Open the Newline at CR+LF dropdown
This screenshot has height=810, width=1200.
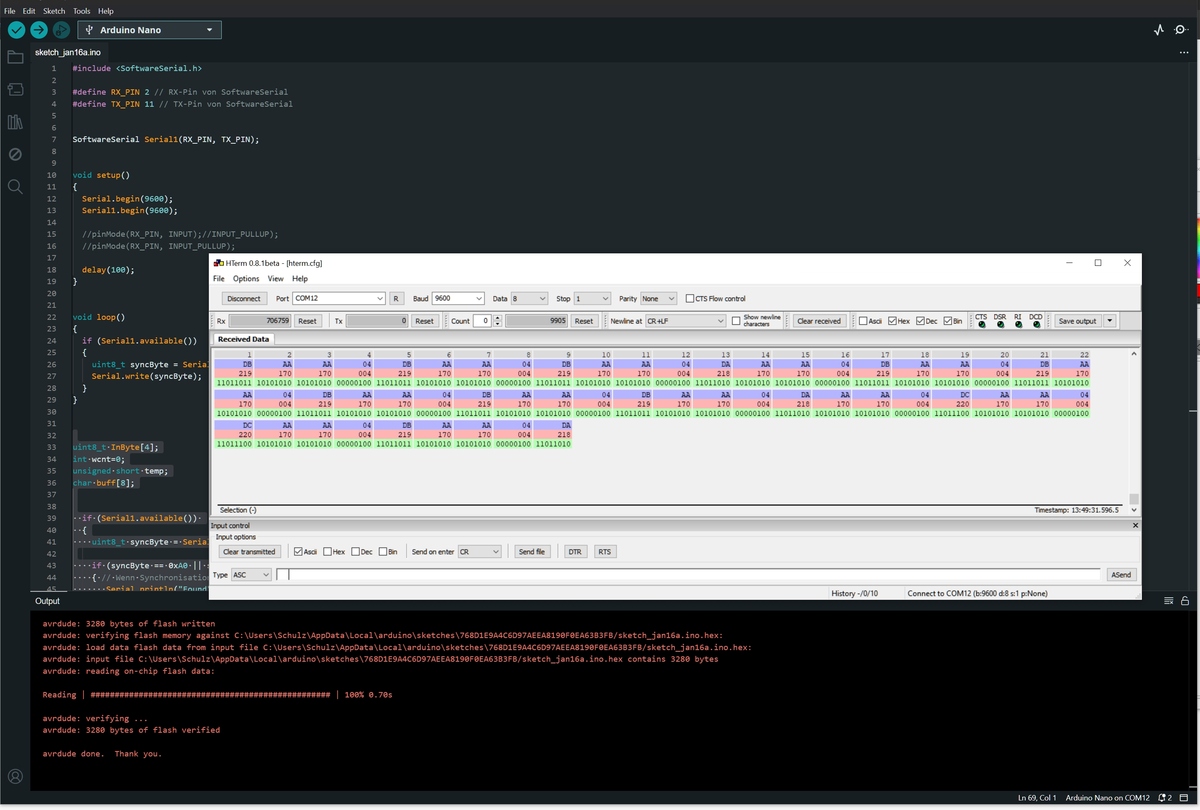685,321
